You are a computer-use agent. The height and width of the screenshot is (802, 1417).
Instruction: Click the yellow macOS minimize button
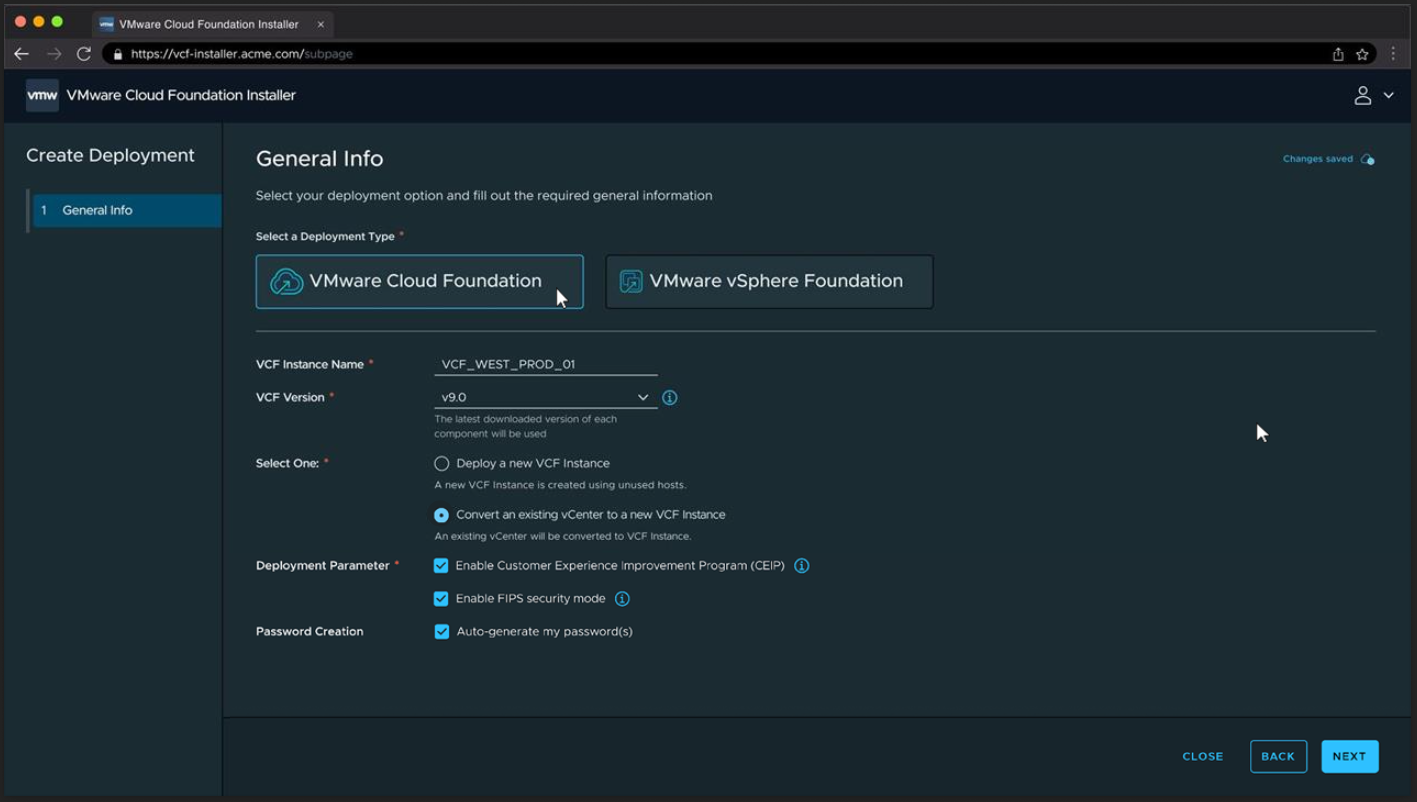[39, 21]
